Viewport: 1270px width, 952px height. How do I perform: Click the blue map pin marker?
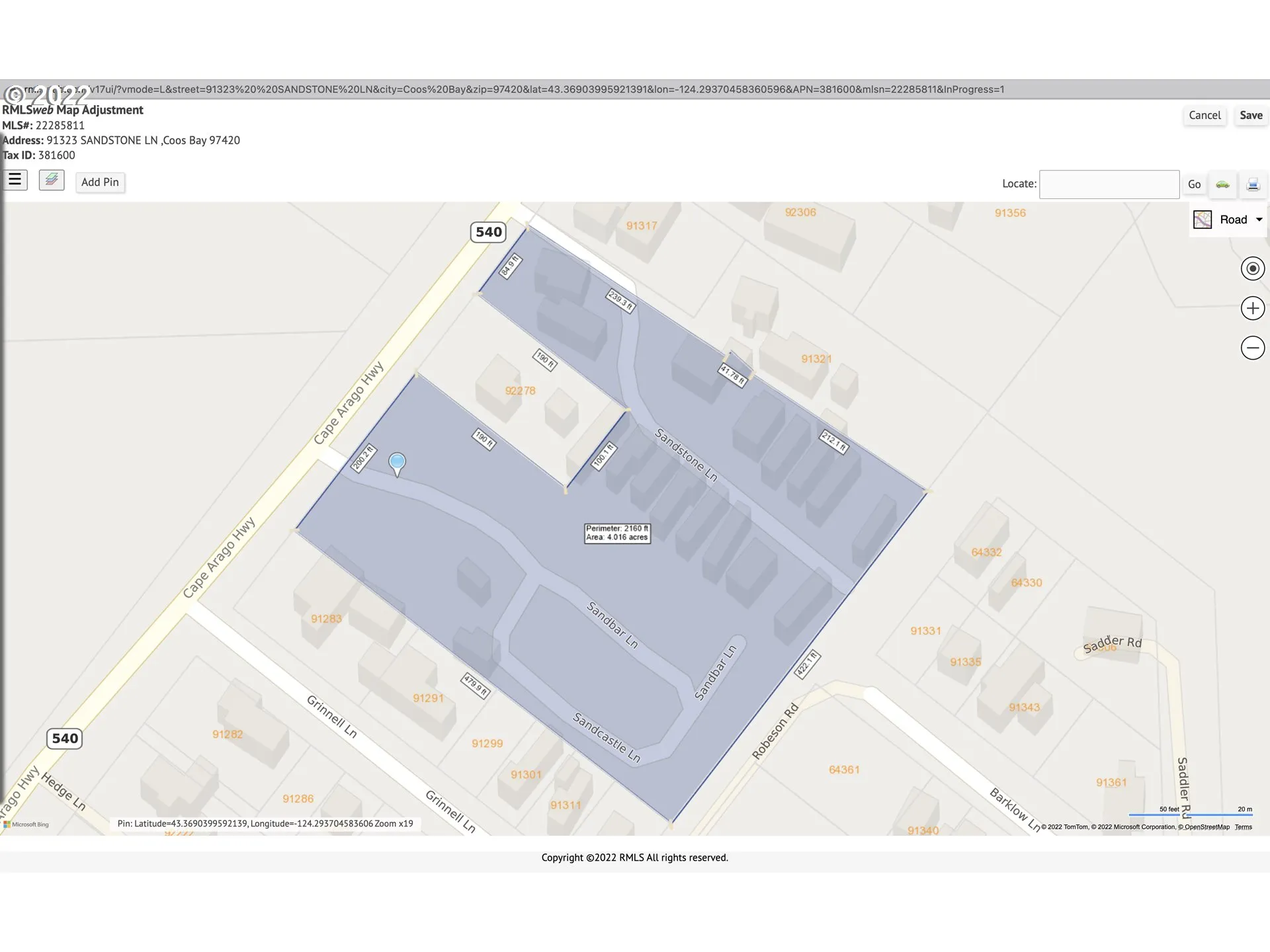397,462
